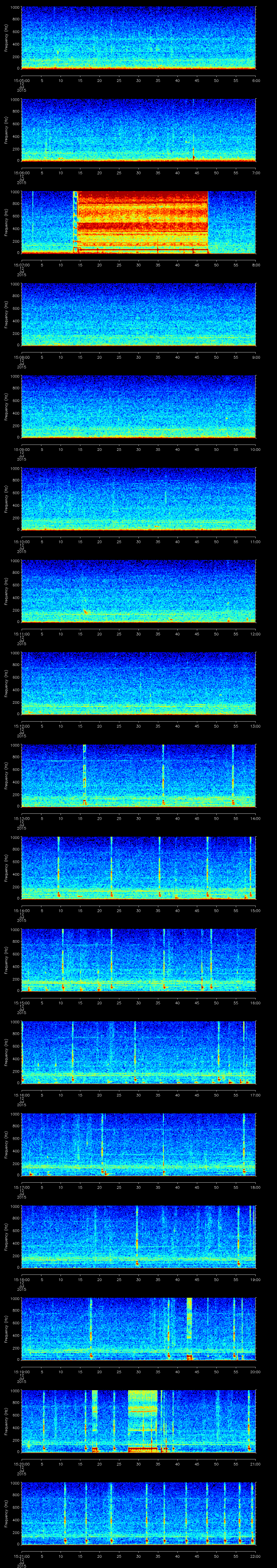This screenshot has width=277, height=1568.
Task: Click the '15:05:00' time axis label
Action: (21, 80)
